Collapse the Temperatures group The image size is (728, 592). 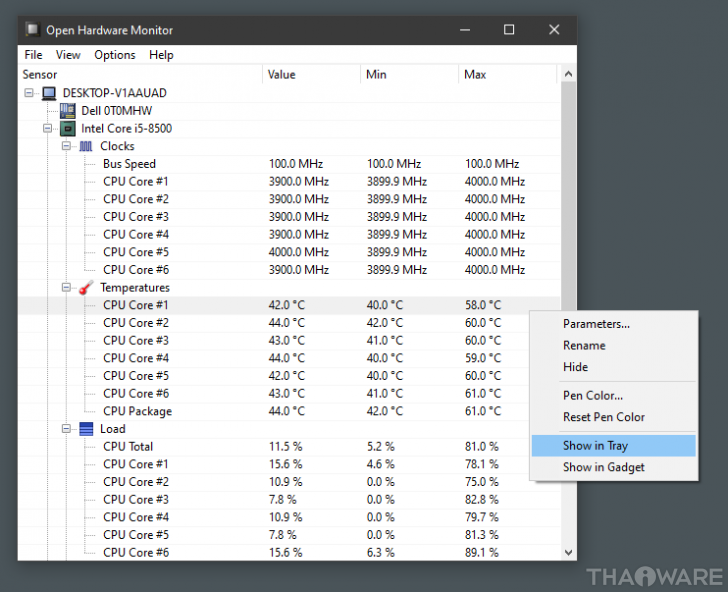[66, 287]
